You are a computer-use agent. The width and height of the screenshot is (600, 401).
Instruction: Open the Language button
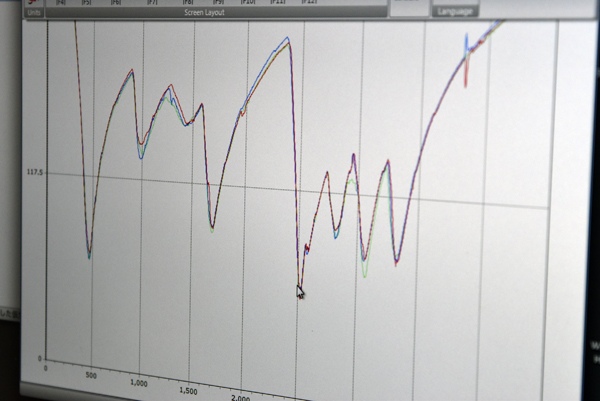(455, 11)
